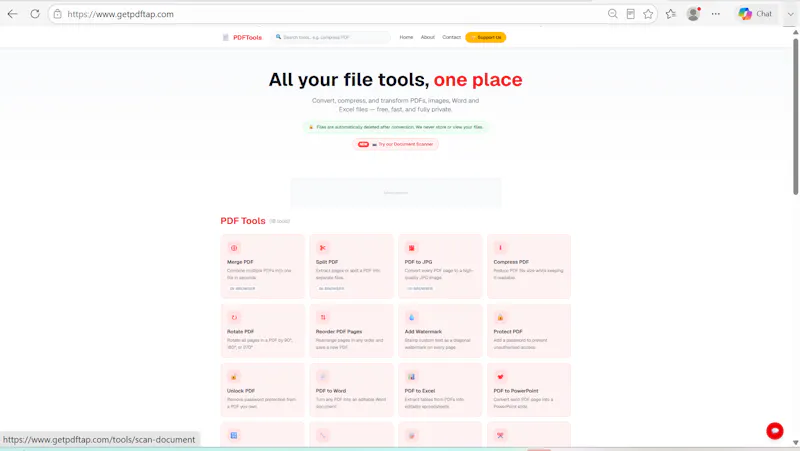Open the zoom magnifier icon in address bar

point(613,14)
